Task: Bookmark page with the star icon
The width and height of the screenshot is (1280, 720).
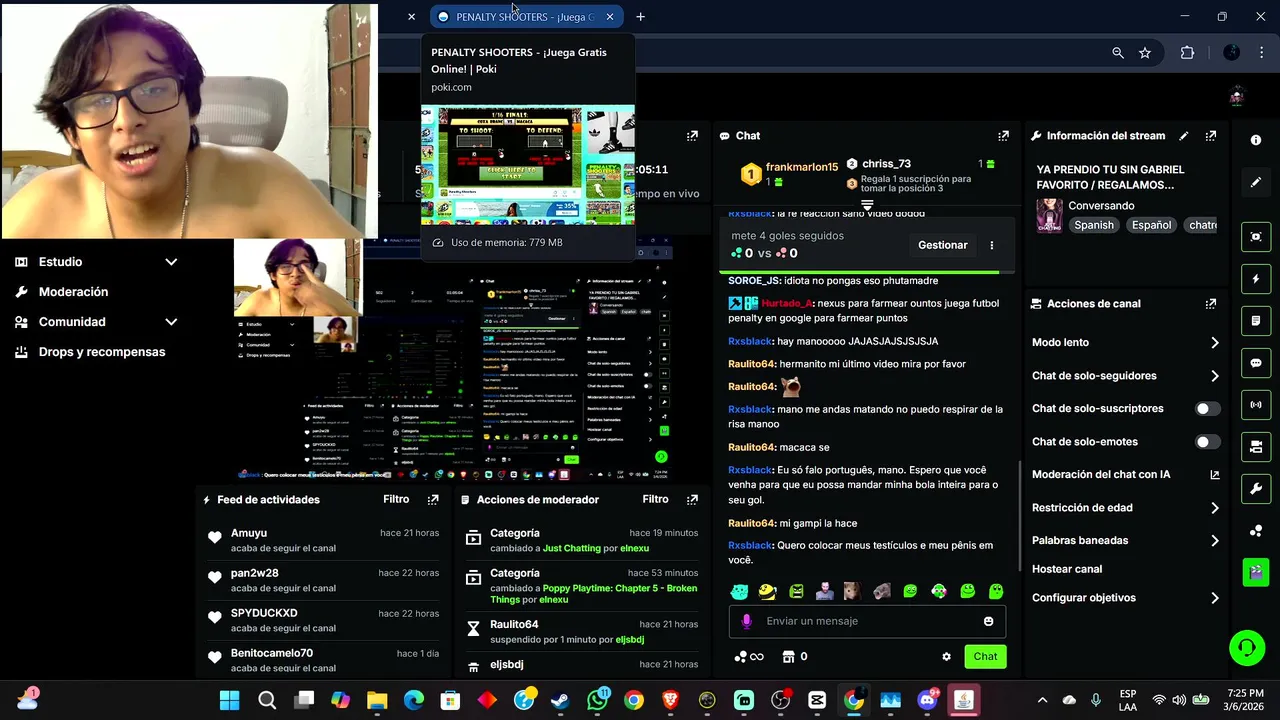Action: click(1145, 53)
